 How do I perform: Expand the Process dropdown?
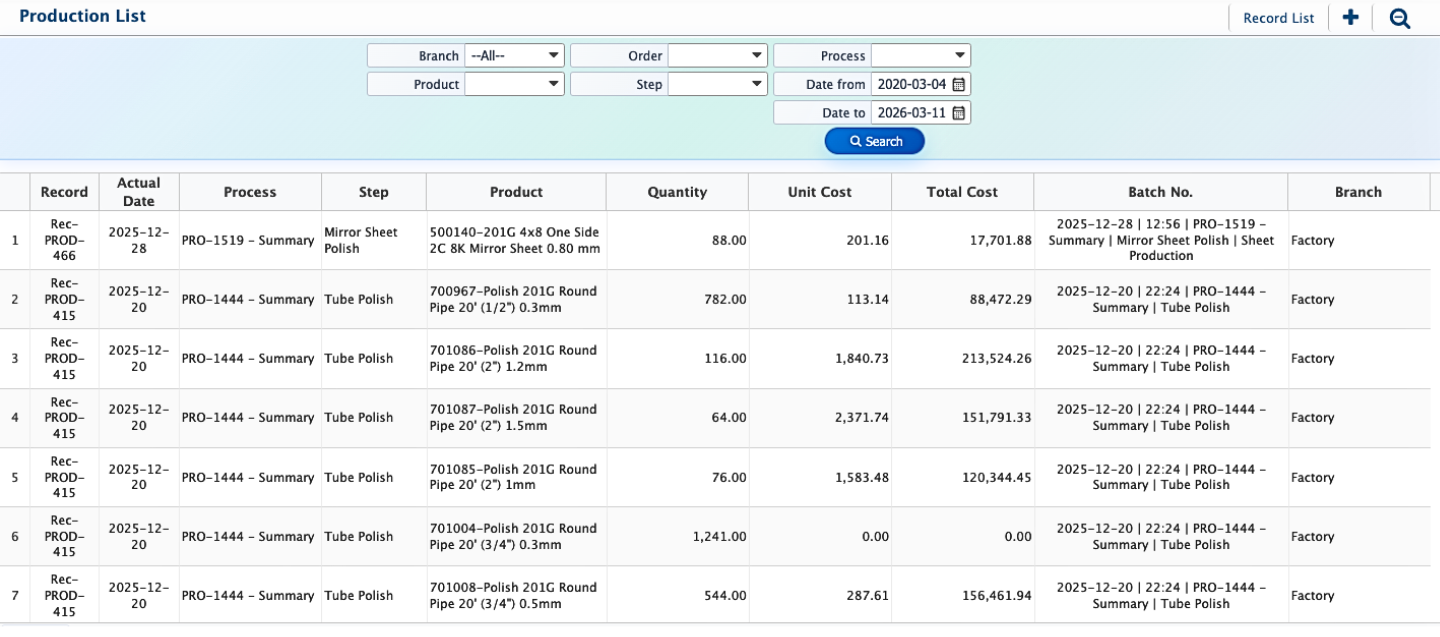pyautogui.click(x=920, y=56)
